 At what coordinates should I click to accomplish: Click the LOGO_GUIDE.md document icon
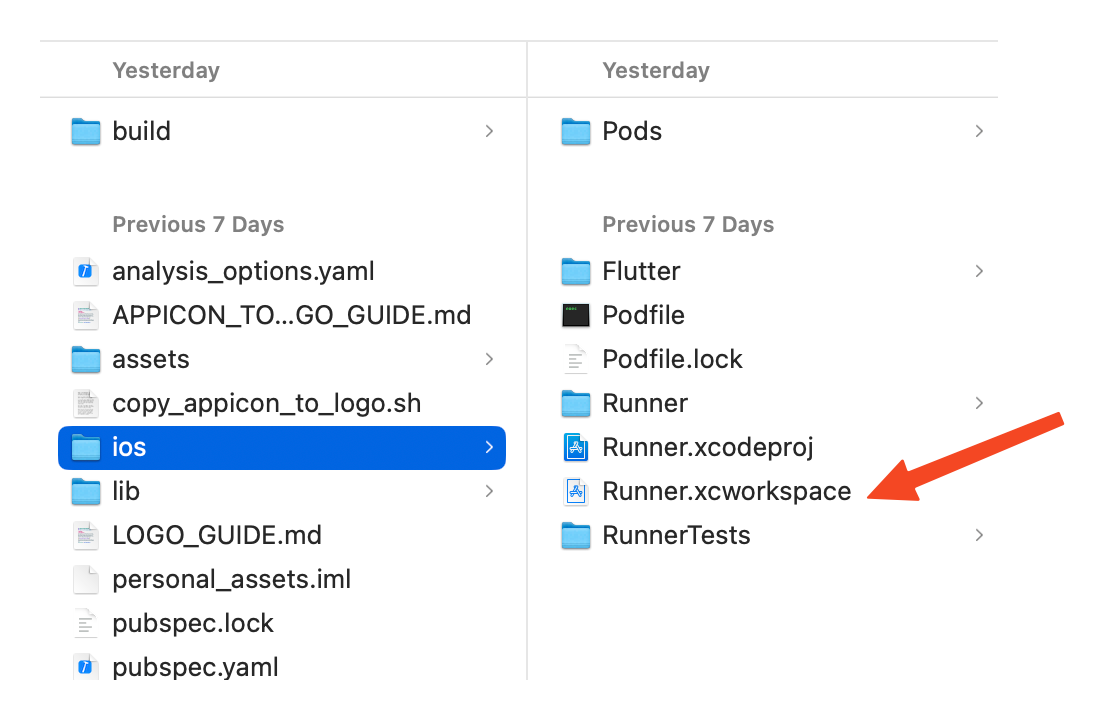(x=87, y=535)
